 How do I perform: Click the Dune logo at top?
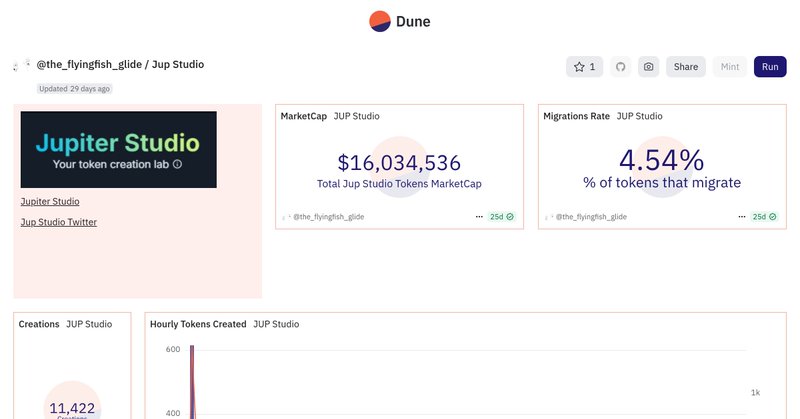click(400, 21)
